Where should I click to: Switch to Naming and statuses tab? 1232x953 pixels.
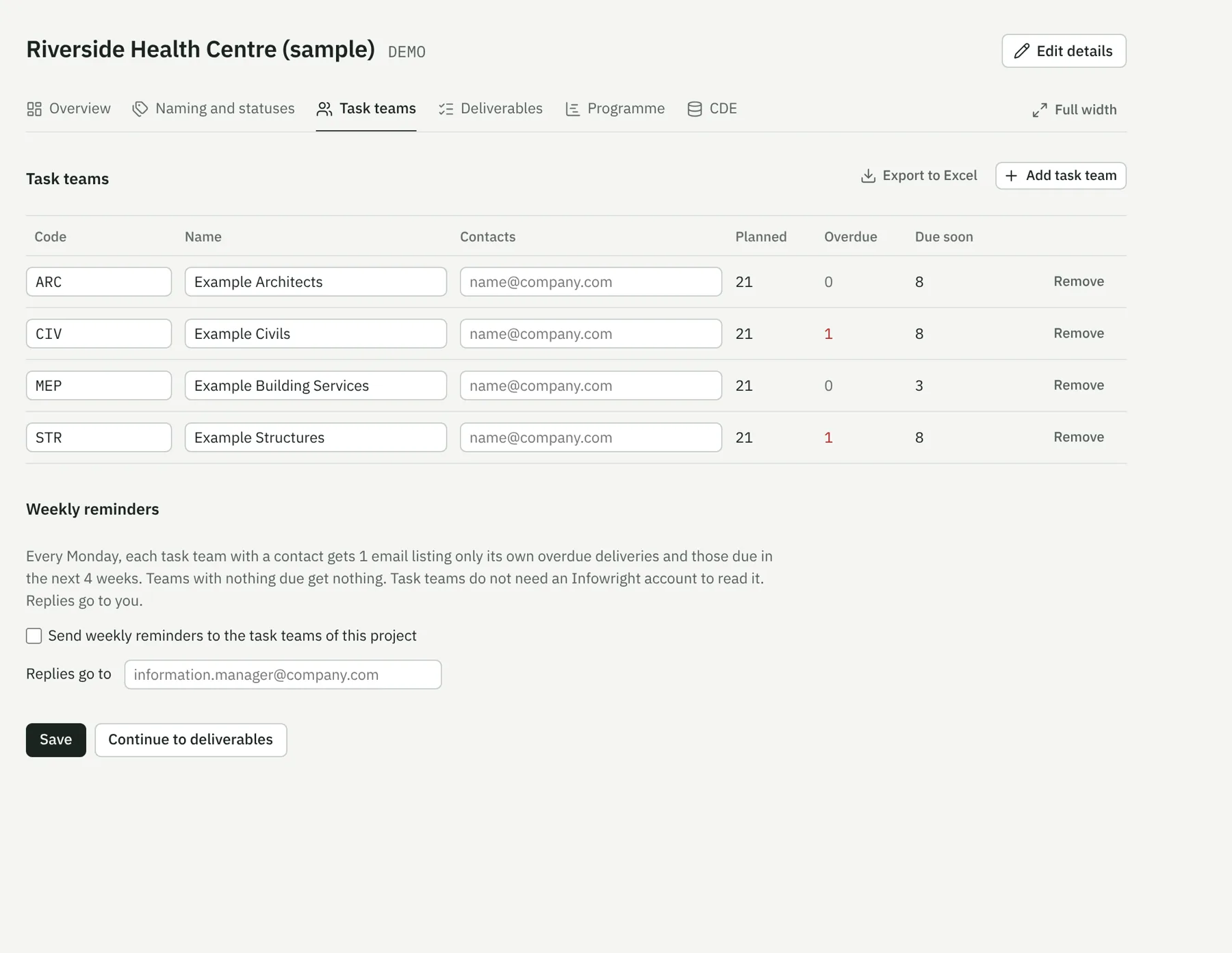tap(214, 109)
